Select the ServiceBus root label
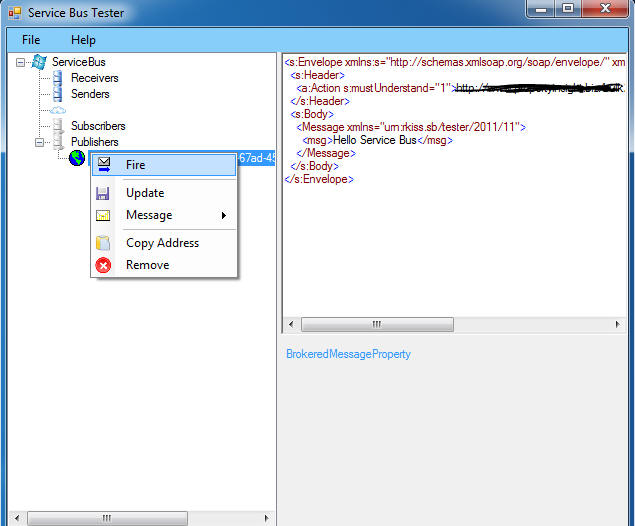This screenshot has height=526, width=635. [79, 62]
